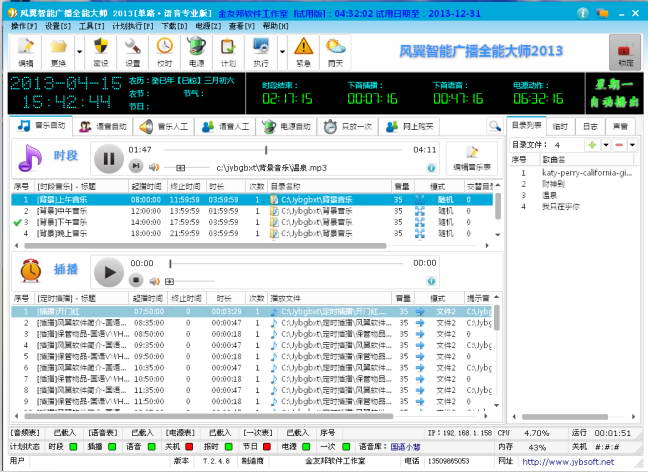
Task: Click the magnifier search icon beside tabs
Action: coord(495,126)
